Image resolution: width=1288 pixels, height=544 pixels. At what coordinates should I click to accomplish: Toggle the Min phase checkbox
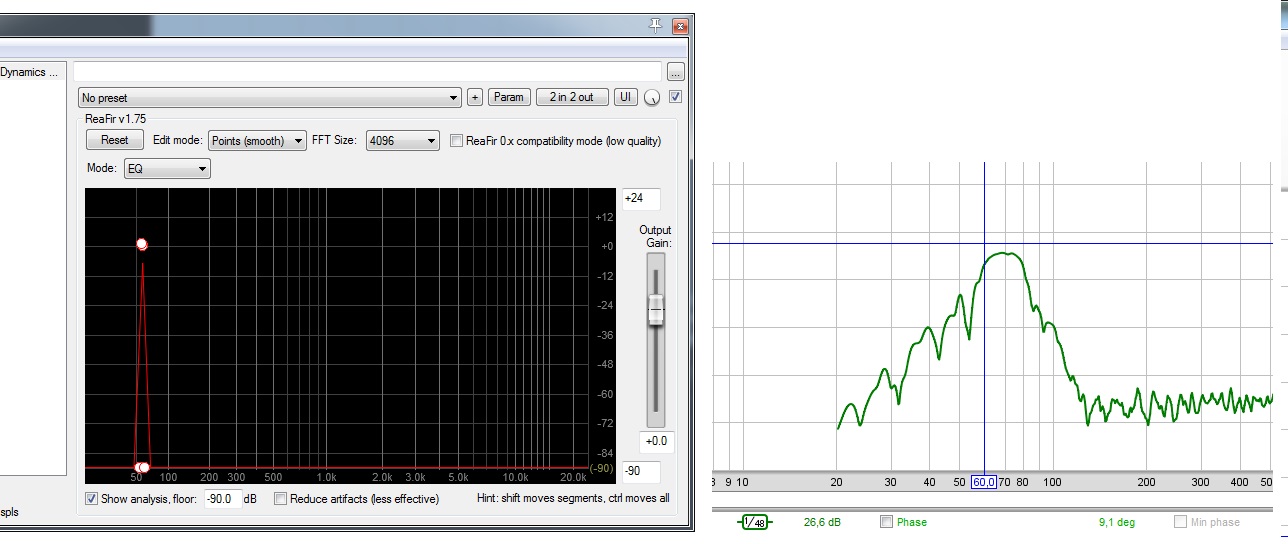(x=1180, y=522)
